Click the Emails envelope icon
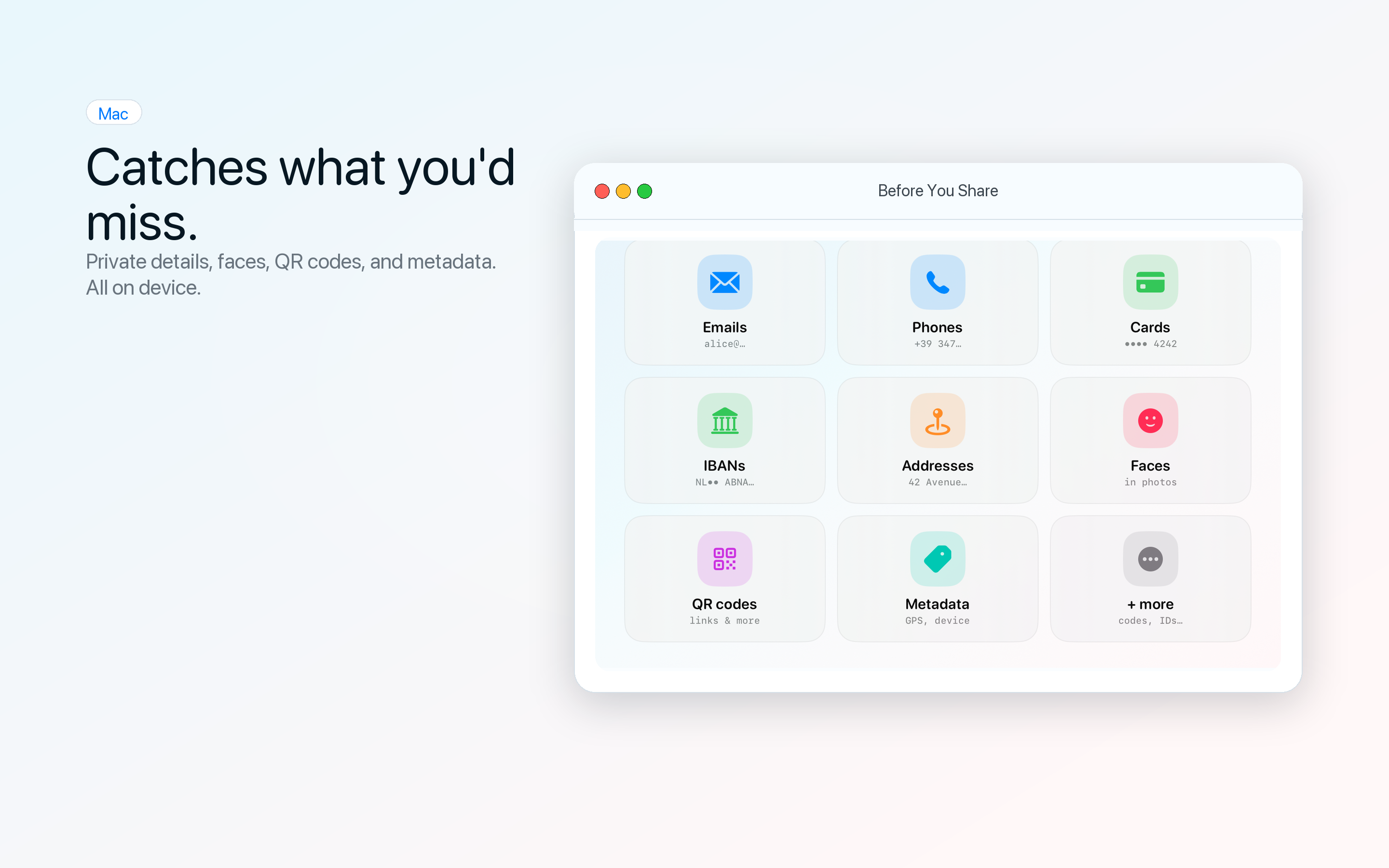The height and width of the screenshot is (868, 1389). (724, 282)
